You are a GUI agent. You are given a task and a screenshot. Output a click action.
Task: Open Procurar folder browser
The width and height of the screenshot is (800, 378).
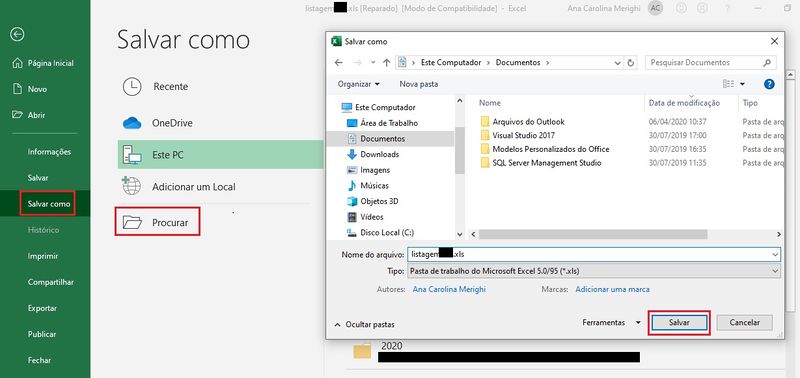pyautogui.click(x=157, y=221)
